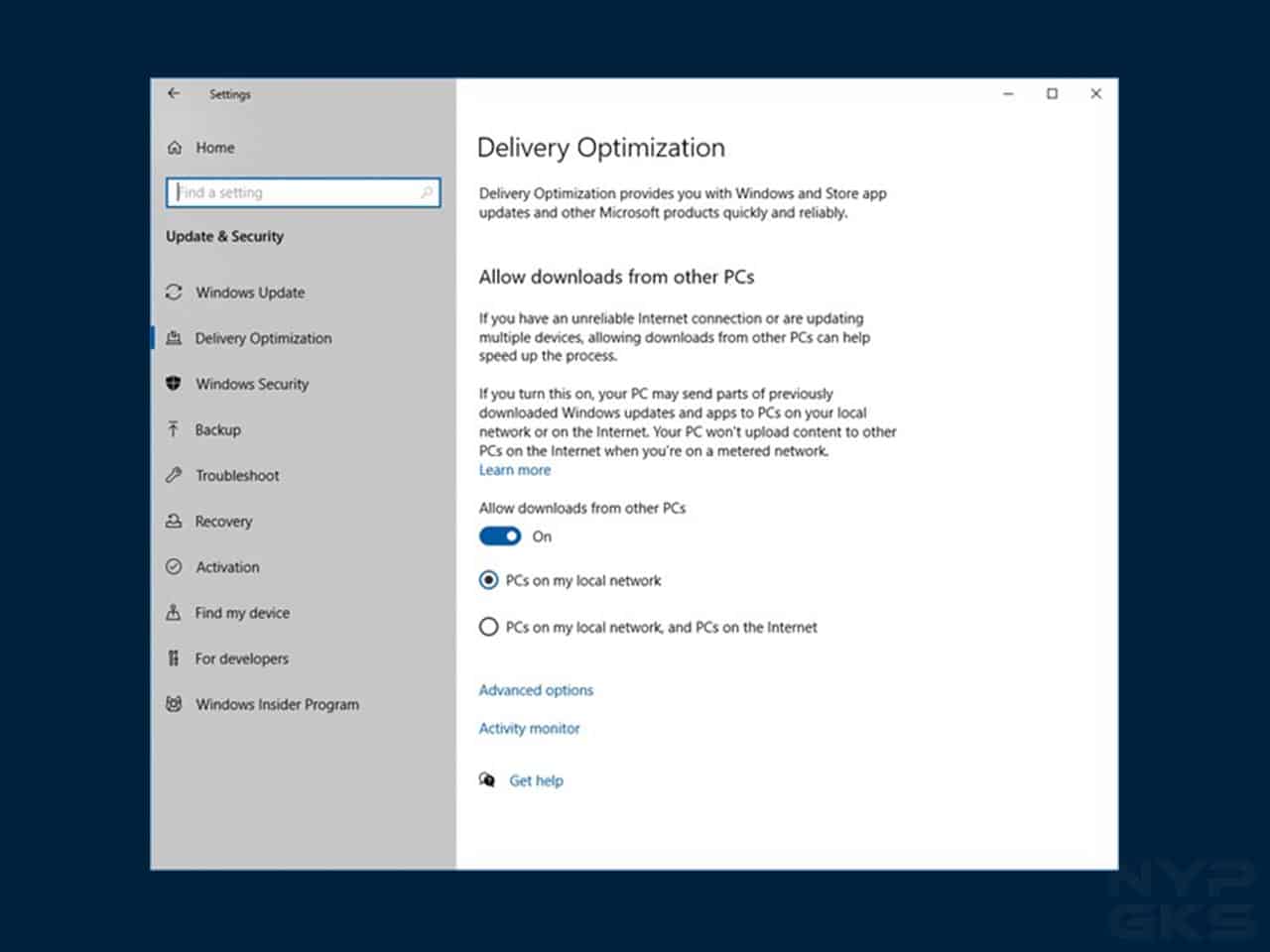Click the Activation checkmark circle icon
Viewport: 1270px width, 952px height.
click(174, 566)
